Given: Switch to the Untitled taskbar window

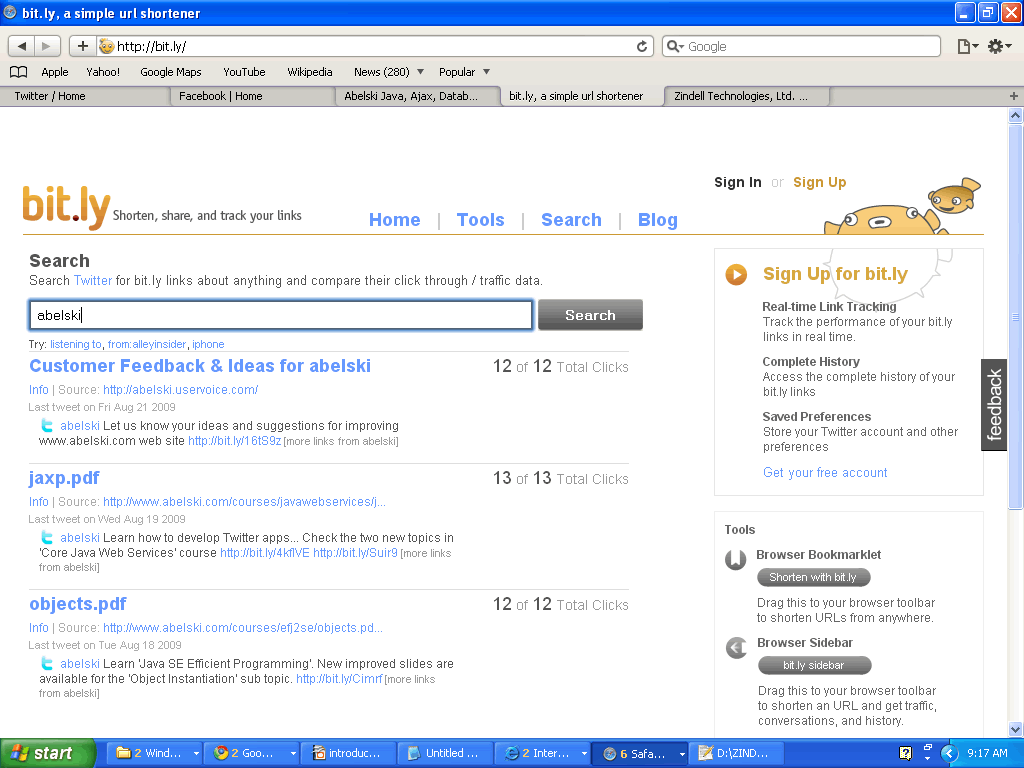Looking at the screenshot, I should pyautogui.click(x=445, y=754).
